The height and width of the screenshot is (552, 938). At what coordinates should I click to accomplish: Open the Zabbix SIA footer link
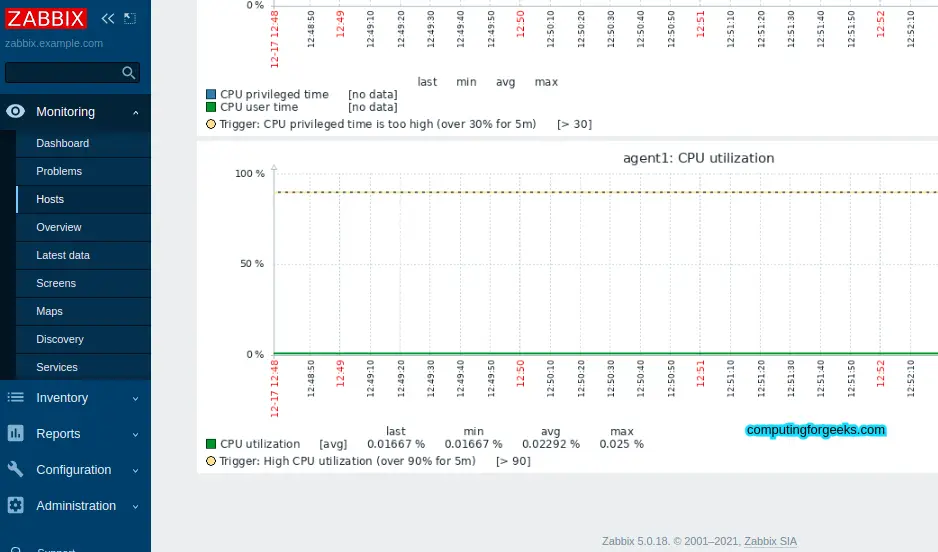point(770,541)
